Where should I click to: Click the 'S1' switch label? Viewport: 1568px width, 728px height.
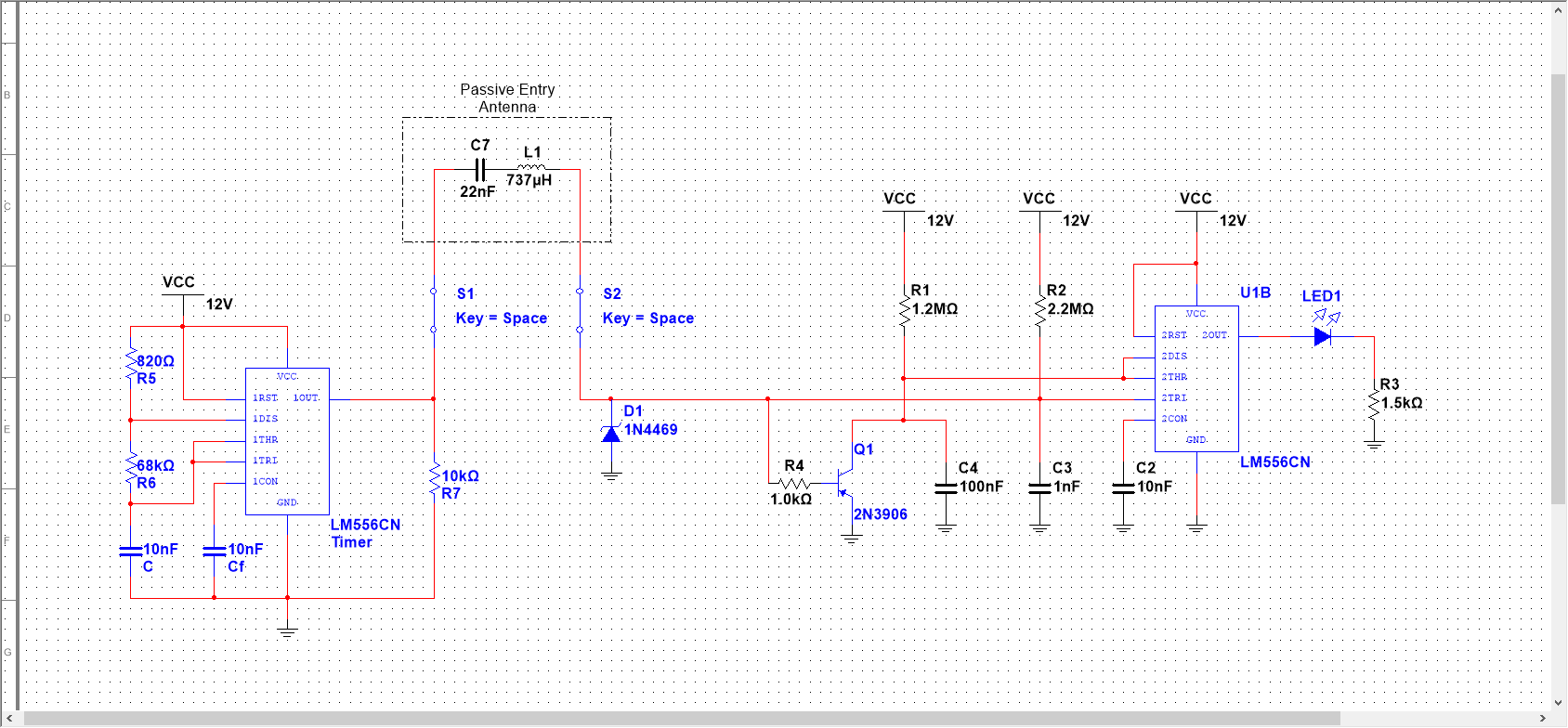(x=465, y=293)
